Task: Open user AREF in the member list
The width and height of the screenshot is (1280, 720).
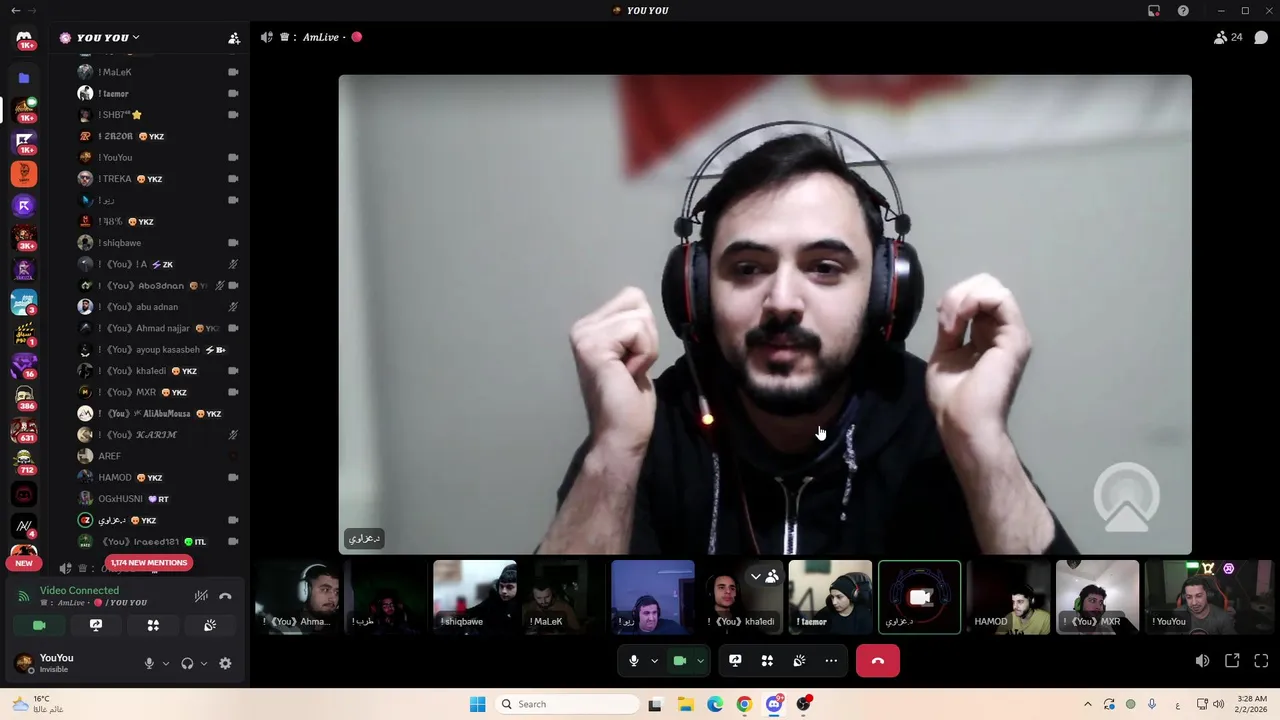Action: coord(158,456)
